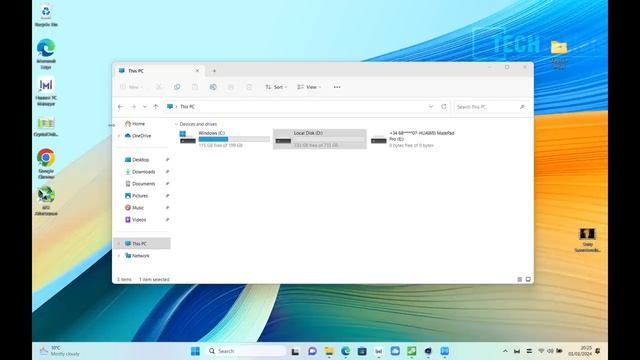This screenshot has width=640, height=360.
Task: Click the Cut scissors icon in toolbar
Action: 159,87
